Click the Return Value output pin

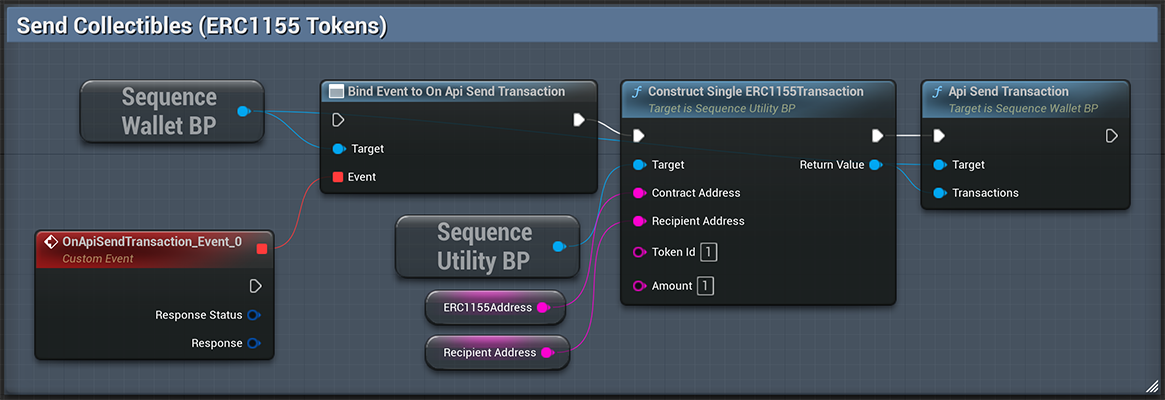tap(875, 165)
